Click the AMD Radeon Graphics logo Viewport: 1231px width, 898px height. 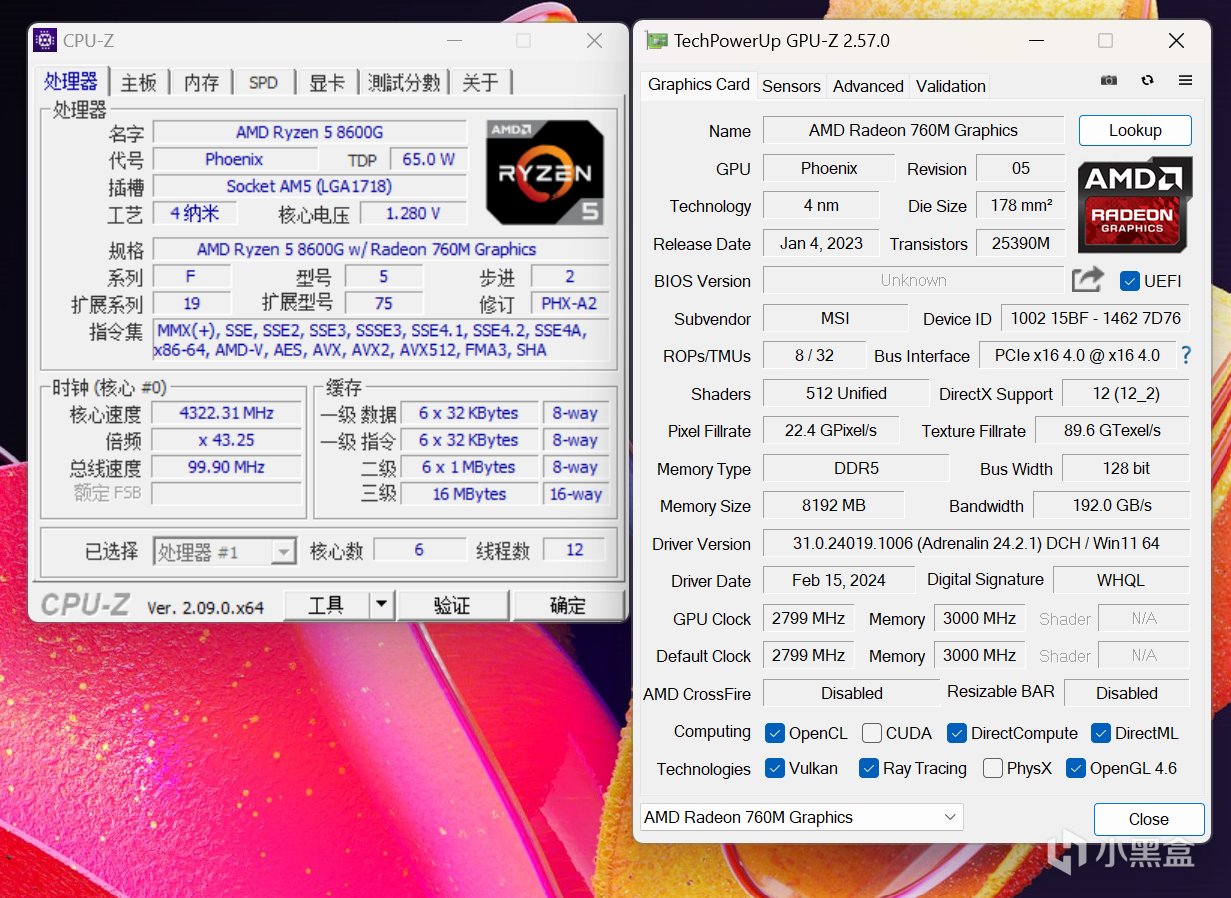click(x=1135, y=204)
